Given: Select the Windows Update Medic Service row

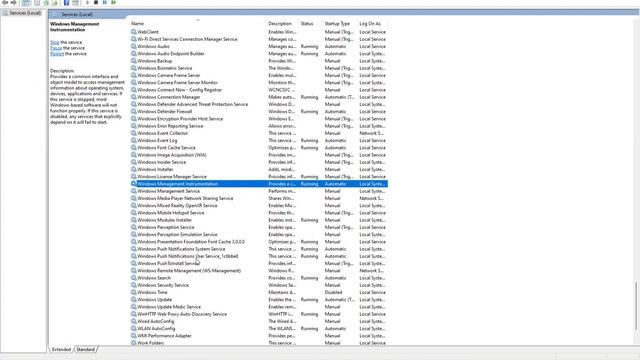Looking at the screenshot, I should pos(259,307).
